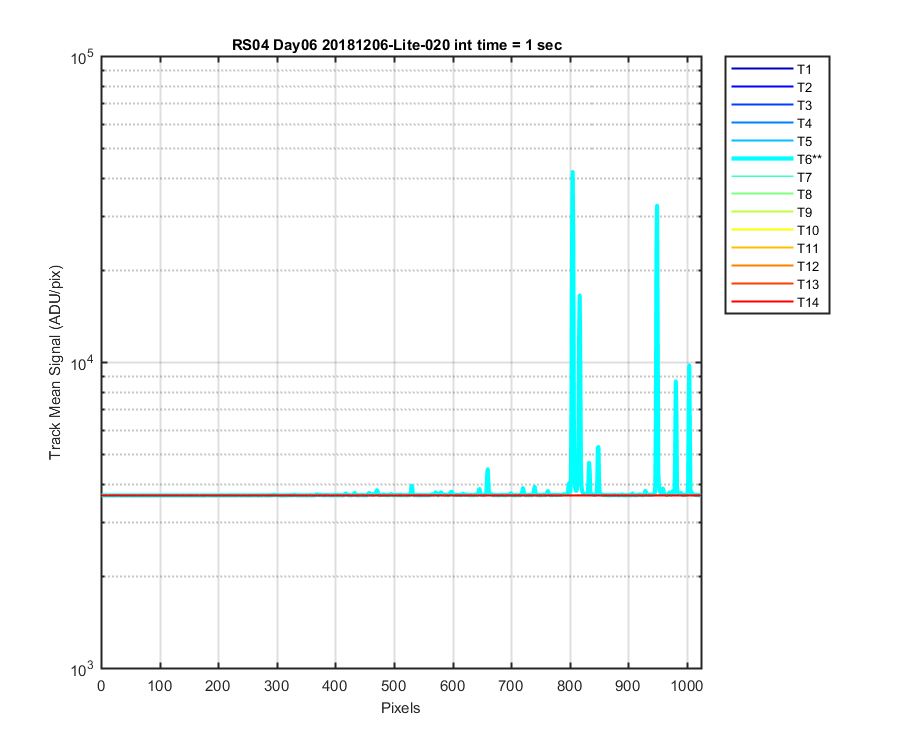Click the plot title text
Screen dimensions: 900x750
pyautogui.click(x=397, y=45)
